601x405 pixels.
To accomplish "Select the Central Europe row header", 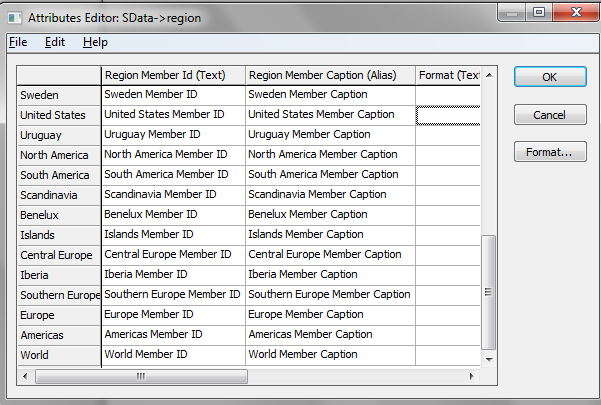I will tap(59, 255).
